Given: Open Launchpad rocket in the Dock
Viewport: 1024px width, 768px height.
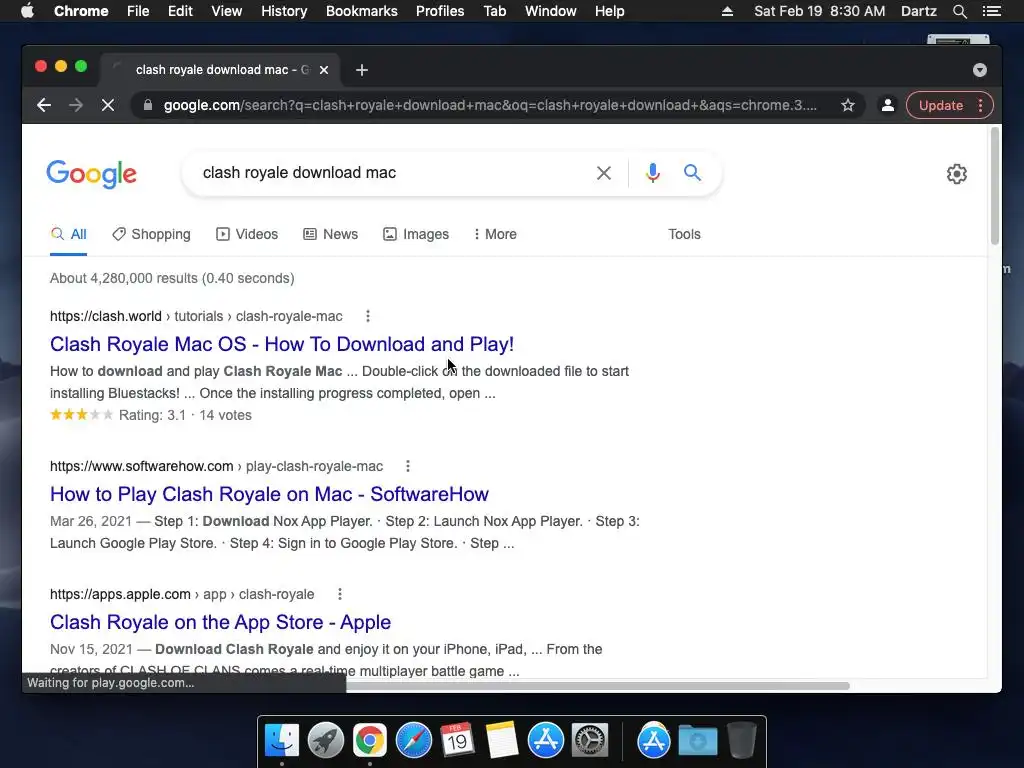Looking at the screenshot, I should pyautogui.click(x=326, y=741).
